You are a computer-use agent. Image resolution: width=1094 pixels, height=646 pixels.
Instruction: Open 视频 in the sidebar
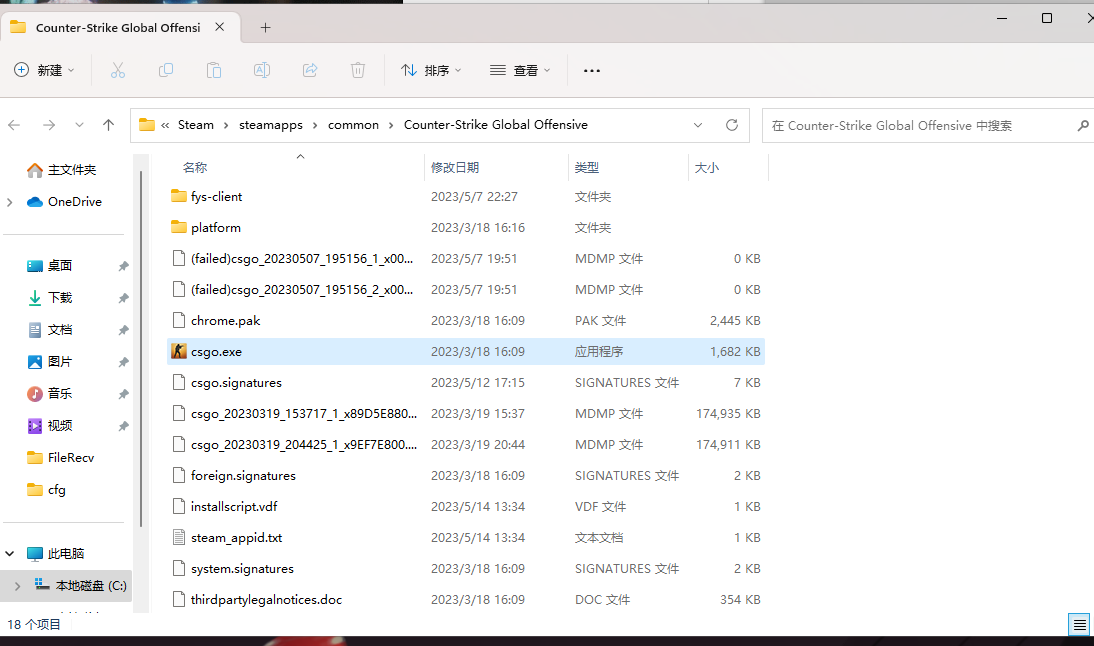[50, 426]
